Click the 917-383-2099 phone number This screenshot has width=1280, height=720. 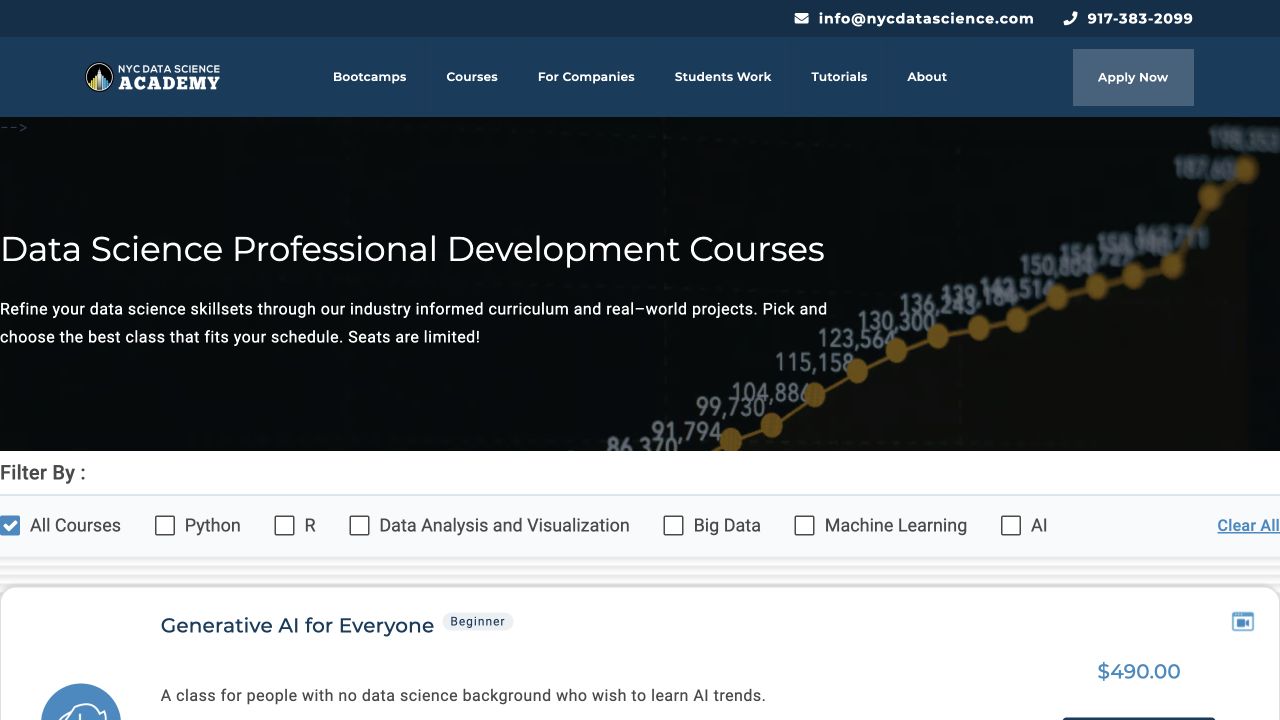1140,18
